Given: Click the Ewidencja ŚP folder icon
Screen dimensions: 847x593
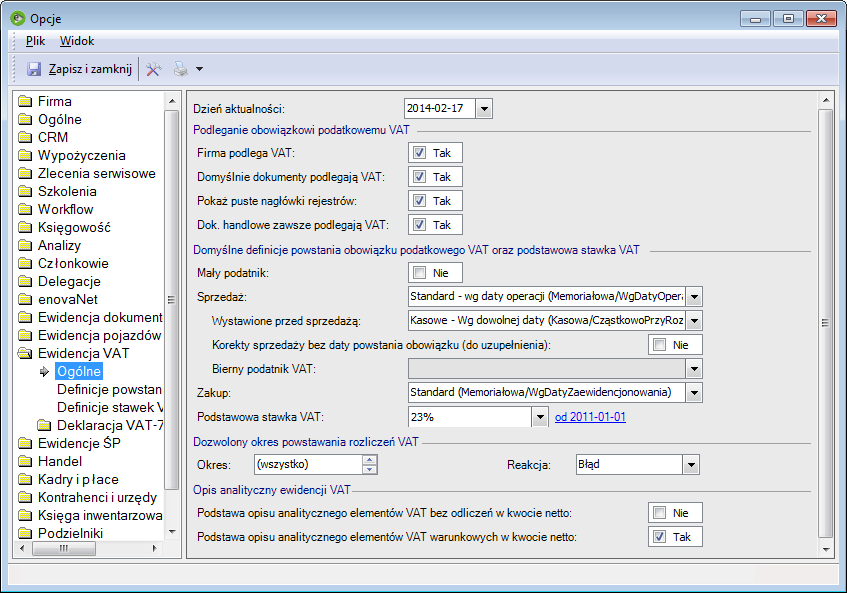Looking at the screenshot, I should 25,443.
